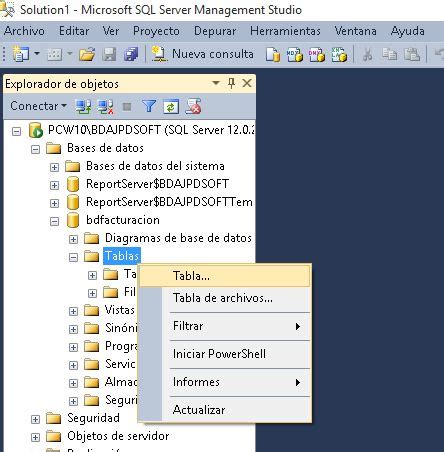Select the Objetos de servidor item
This screenshot has height=452, width=444.
pyautogui.click(x=118, y=436)
